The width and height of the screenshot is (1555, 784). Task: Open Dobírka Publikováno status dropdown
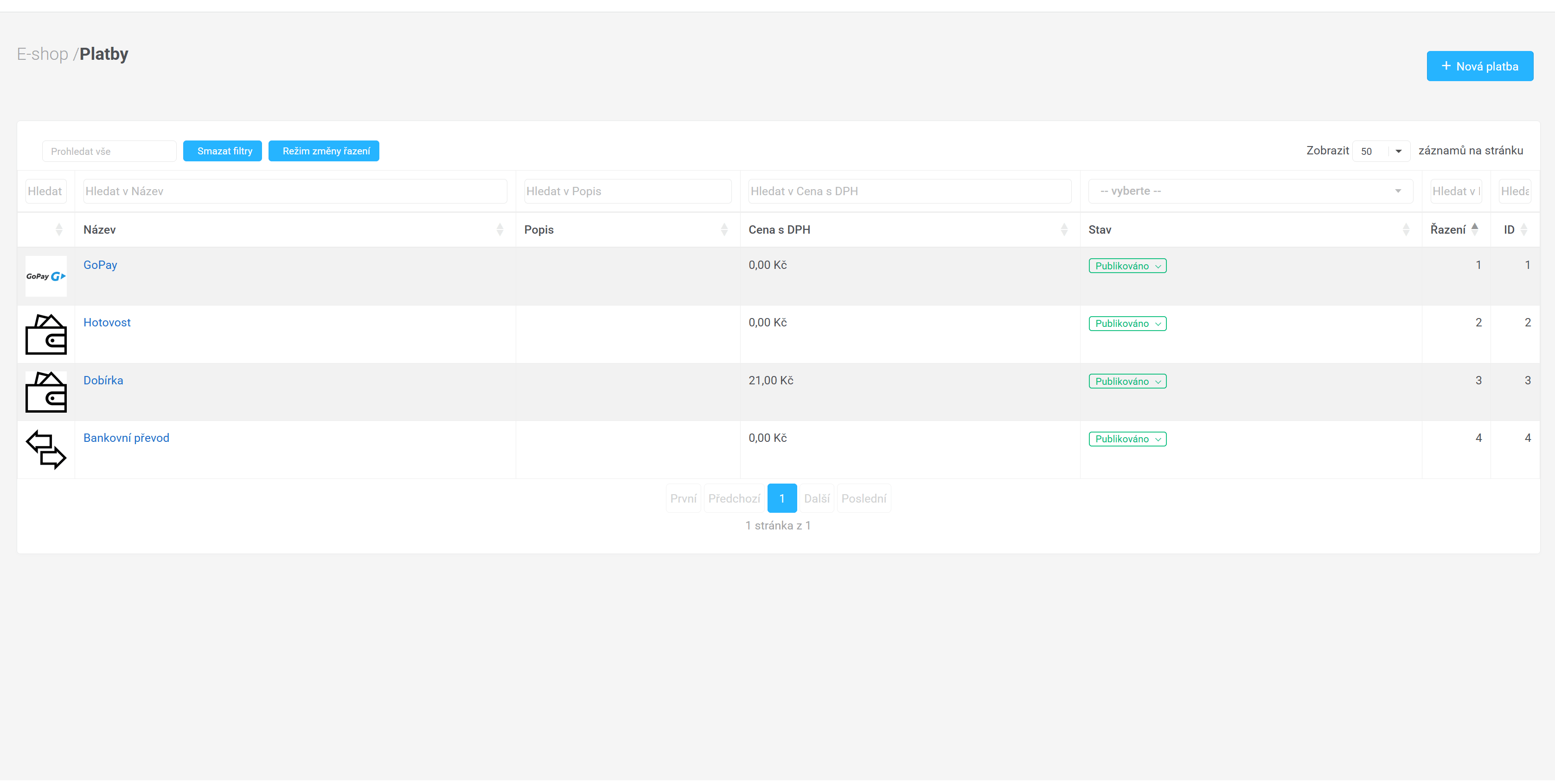click(x=1127, y=382)
